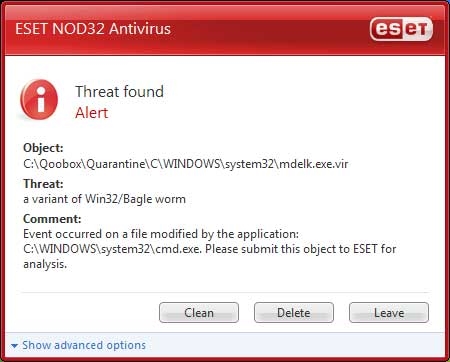Click the red Alert label
The height and width of the screenshot is (362, 450).
click(x=91, y=113)
